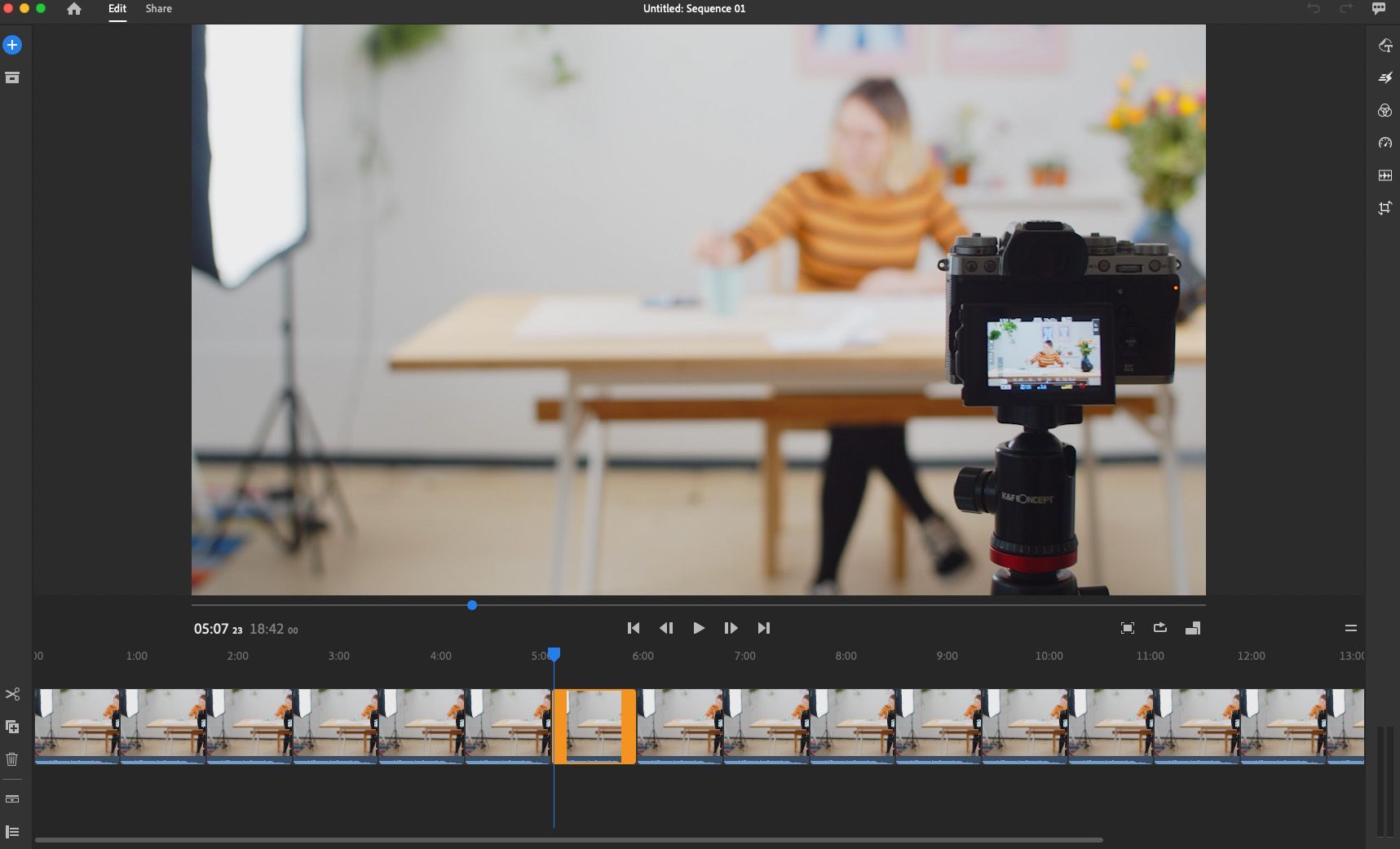Open the monitor options menu
Viewport: 1400px width, 849px height.
(x=1350, y=628)
